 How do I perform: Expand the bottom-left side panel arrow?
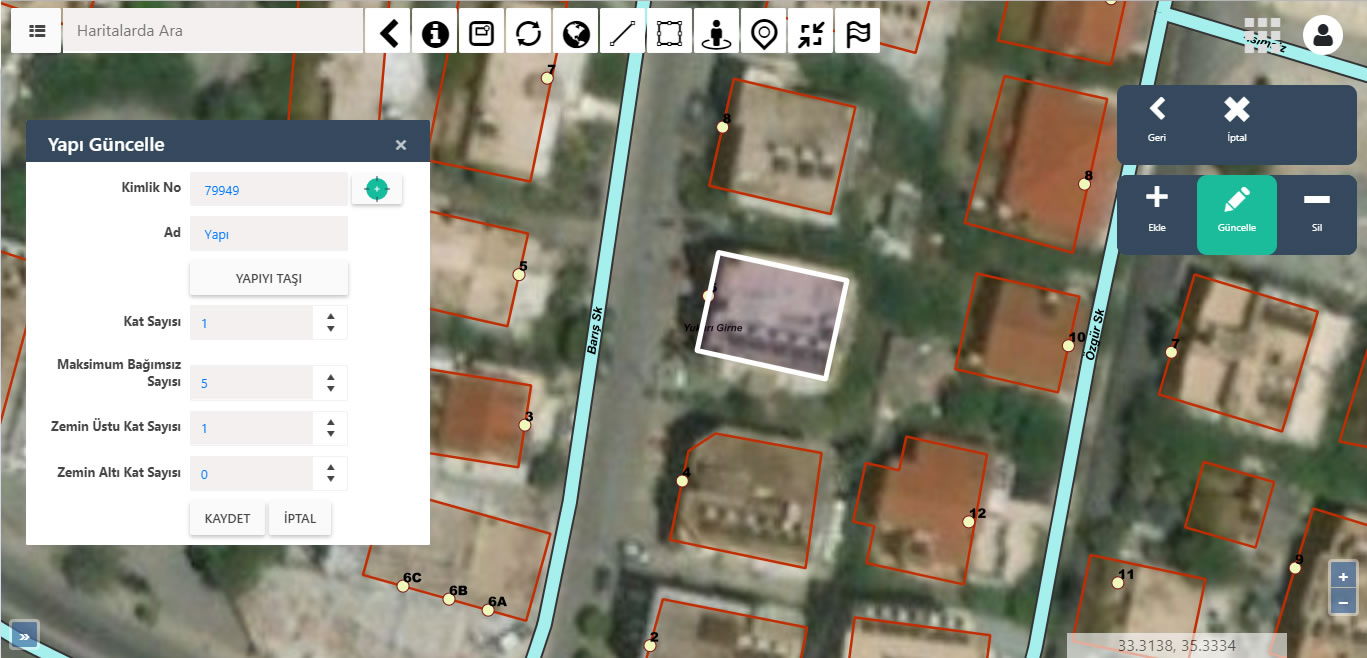point(25,634)
